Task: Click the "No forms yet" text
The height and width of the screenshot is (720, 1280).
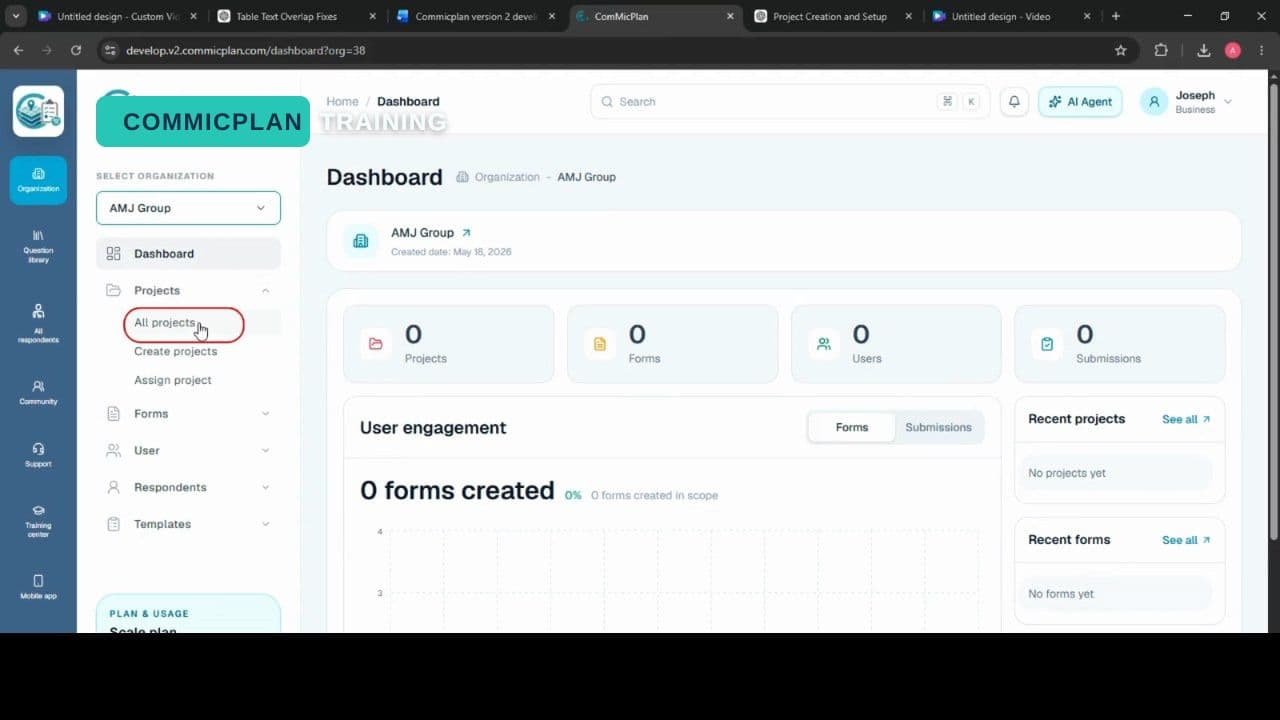Action: coord(1061,594)
